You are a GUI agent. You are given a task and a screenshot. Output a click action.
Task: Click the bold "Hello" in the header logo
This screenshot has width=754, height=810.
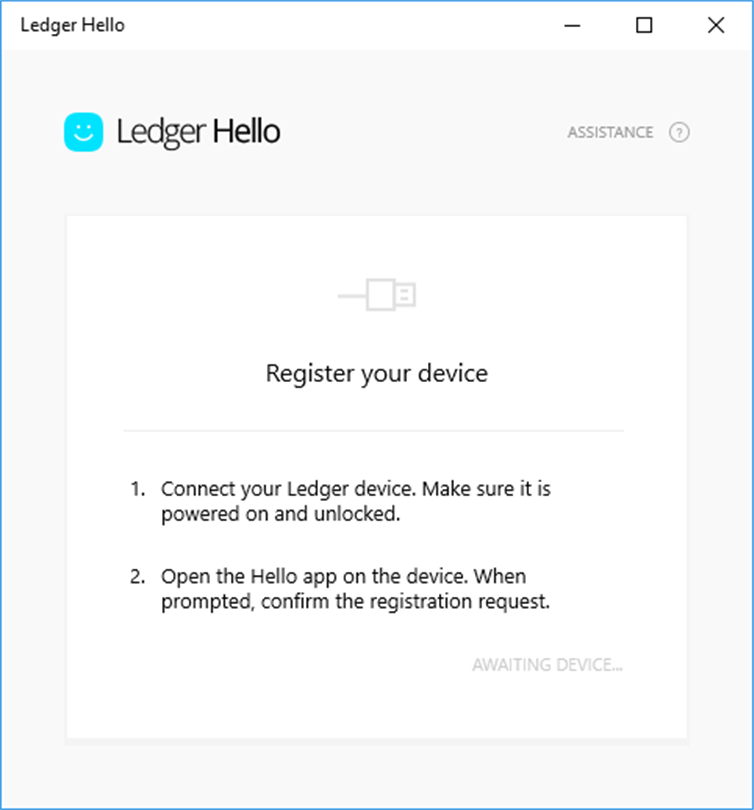pos(246,131)
